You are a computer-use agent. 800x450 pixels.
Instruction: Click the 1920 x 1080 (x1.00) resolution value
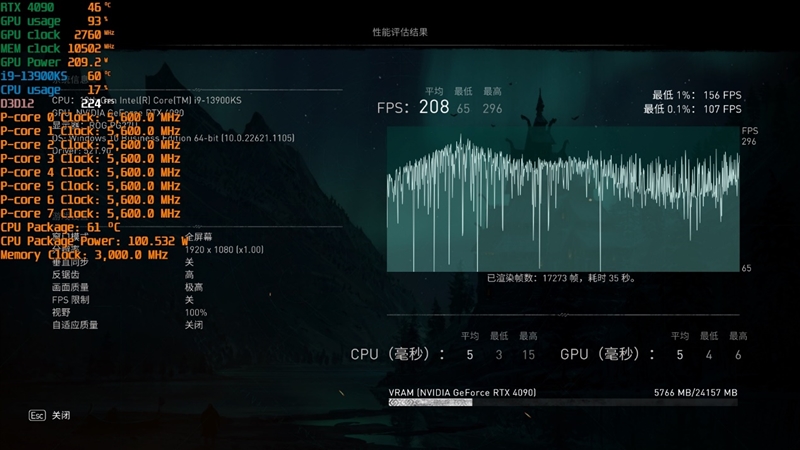coord(224,249)
